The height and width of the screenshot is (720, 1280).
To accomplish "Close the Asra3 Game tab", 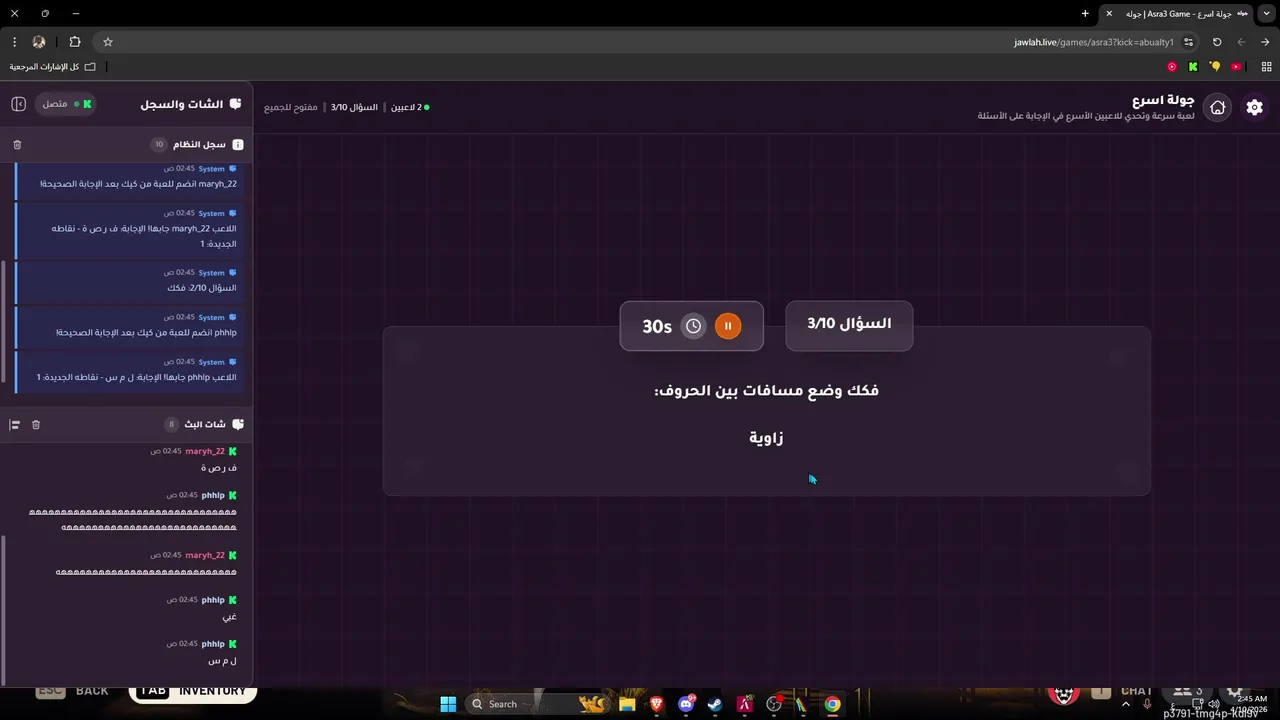I will coord(1109,14).
